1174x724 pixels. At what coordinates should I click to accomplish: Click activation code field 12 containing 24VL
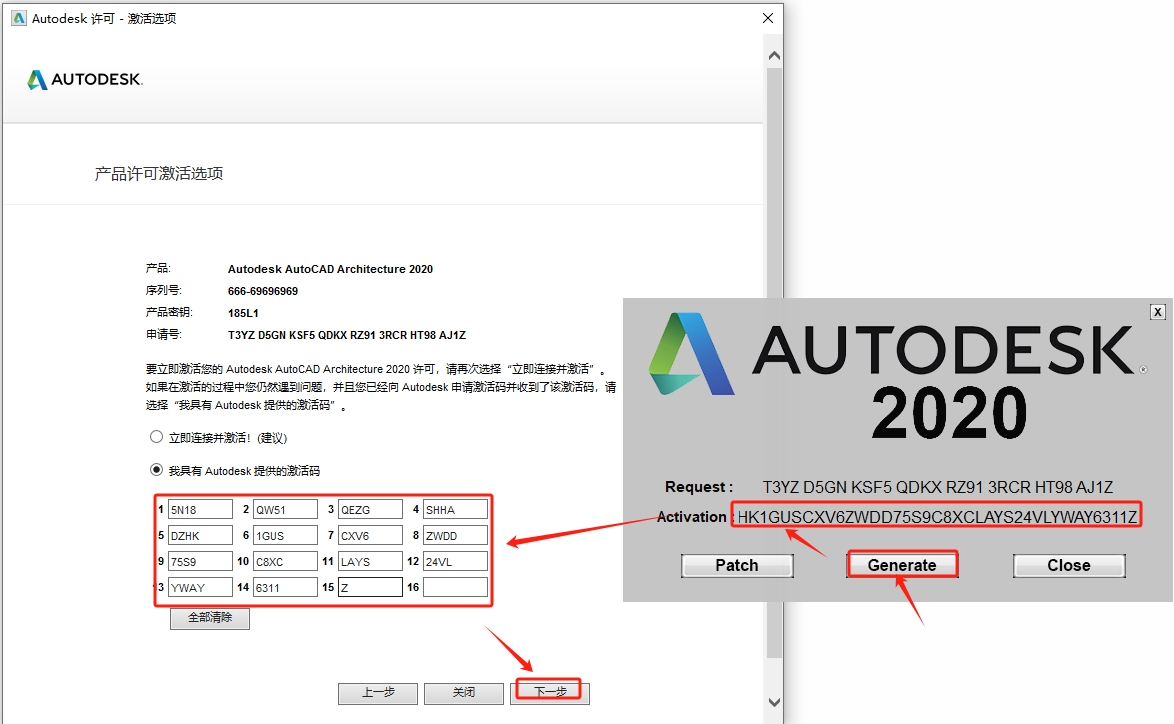(455, 561)
